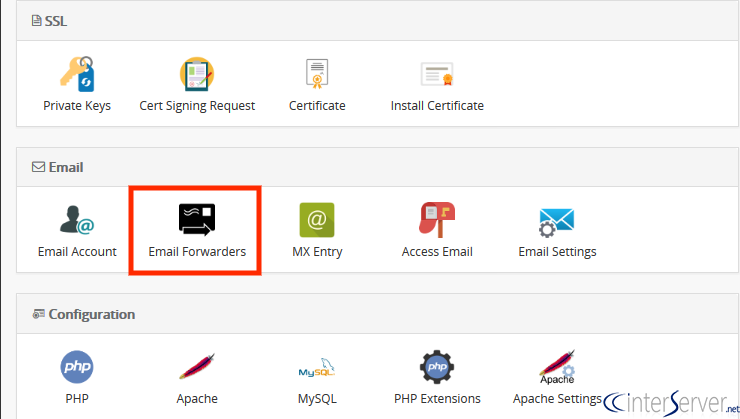Toggle the Configuration section heading
The image size is (740, 419).
[x=92, y=314]
